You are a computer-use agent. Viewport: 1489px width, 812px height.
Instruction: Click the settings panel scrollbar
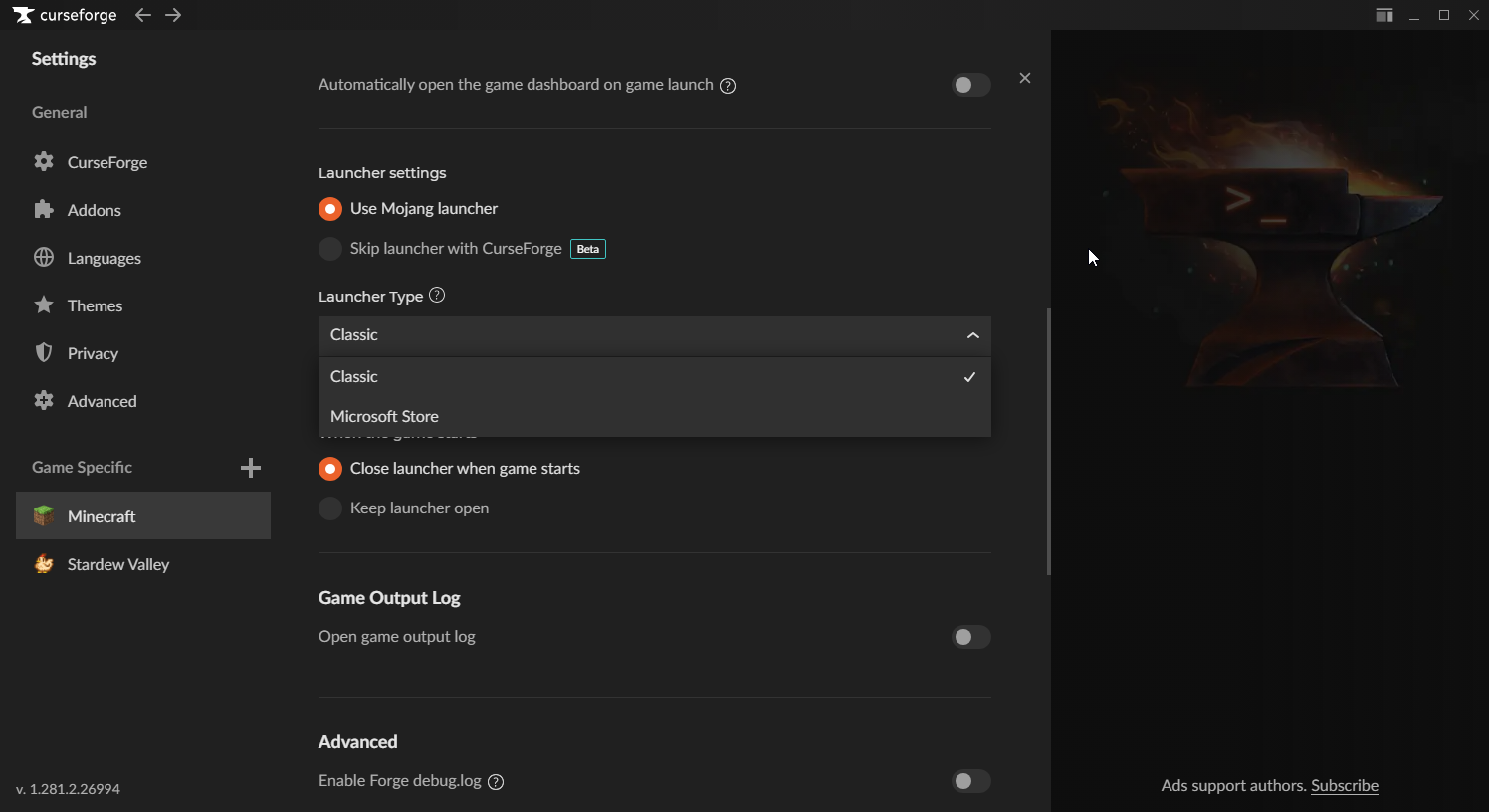coord(1049,442)
